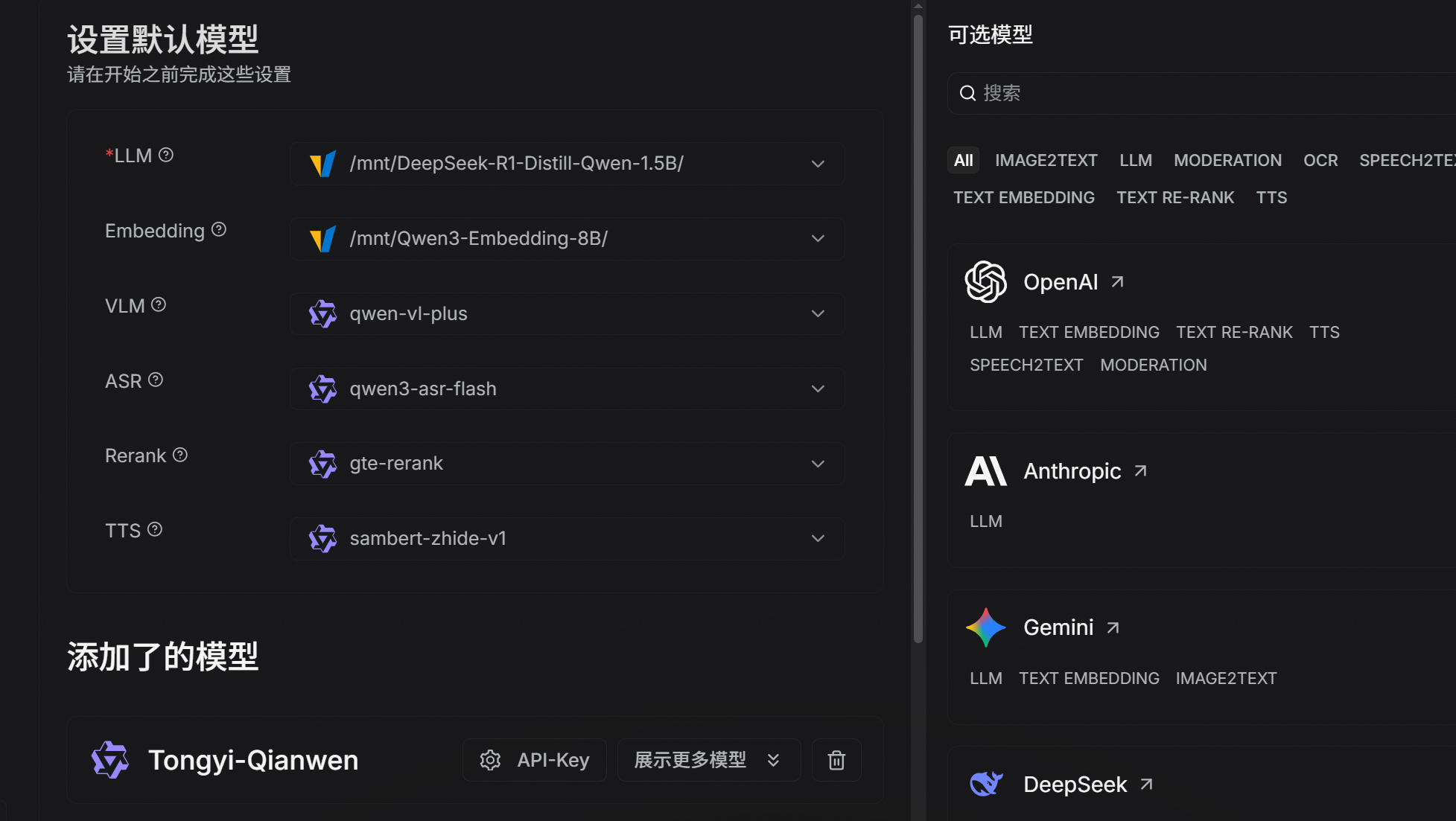Click help icon beside Embedding label
This screenshot has width=1456, height=821.
click(x=219, y=230)
